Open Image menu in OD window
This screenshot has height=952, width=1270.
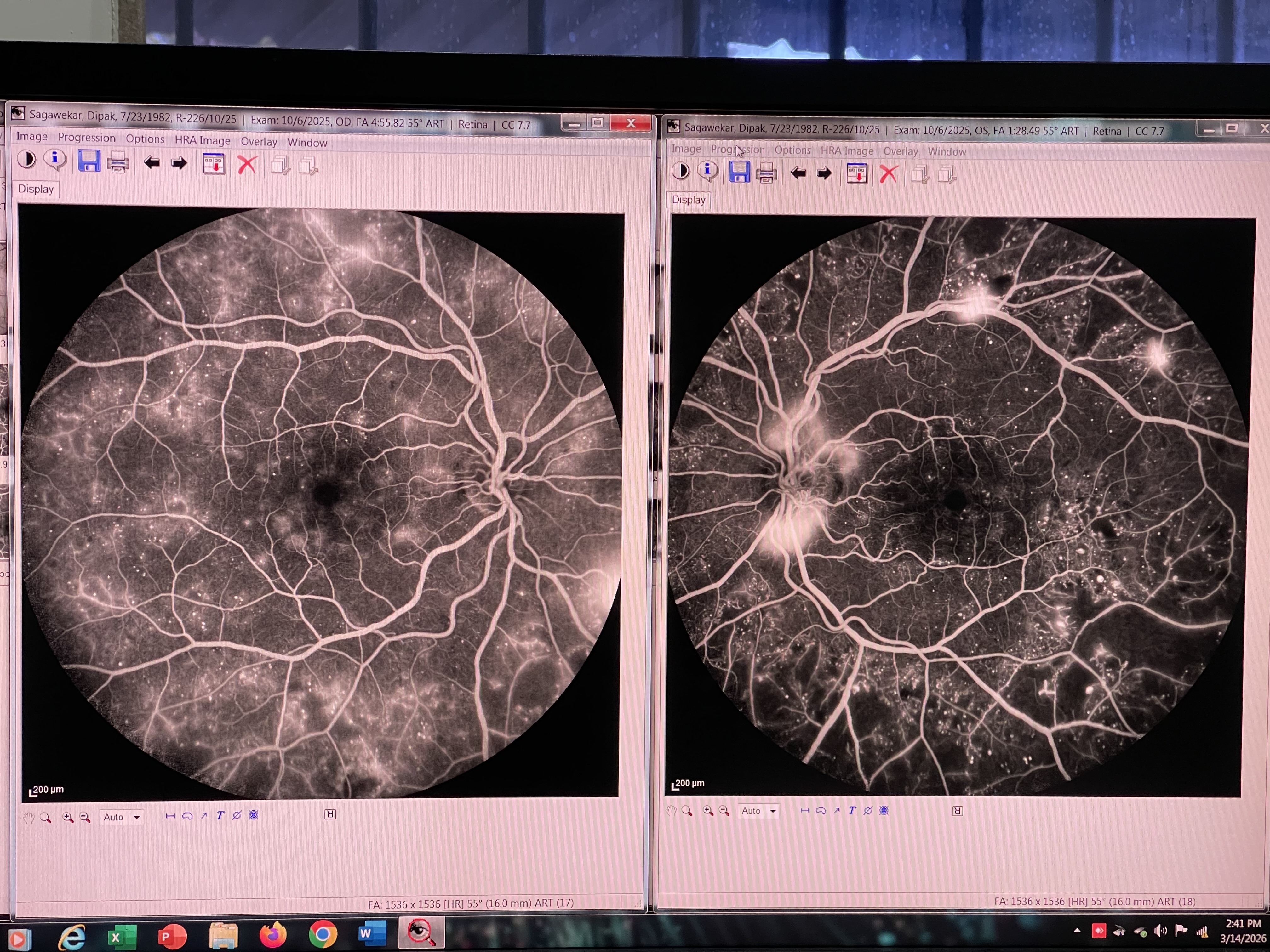[31, 136]
